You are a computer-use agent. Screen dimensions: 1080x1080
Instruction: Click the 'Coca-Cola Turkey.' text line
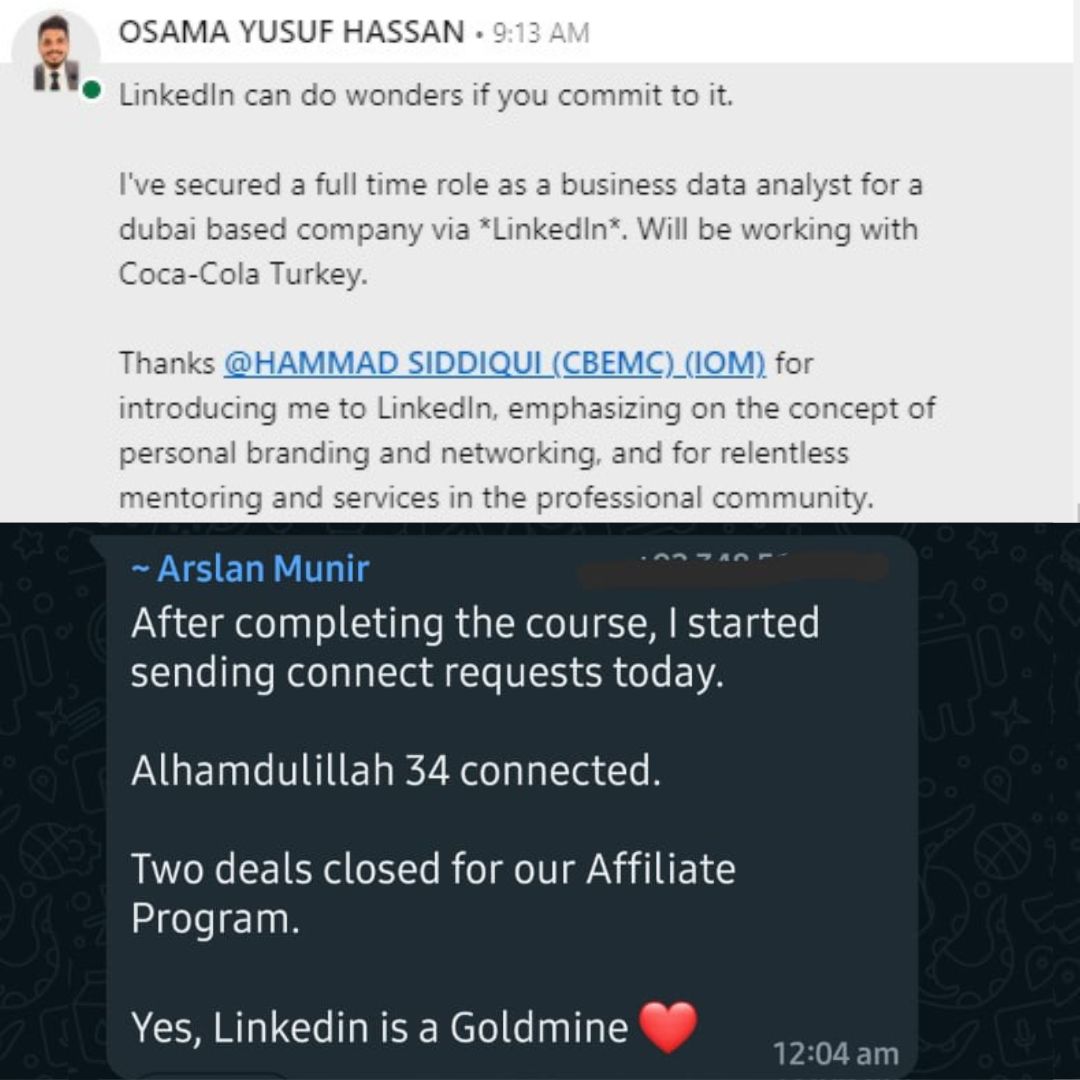(243, 274)
